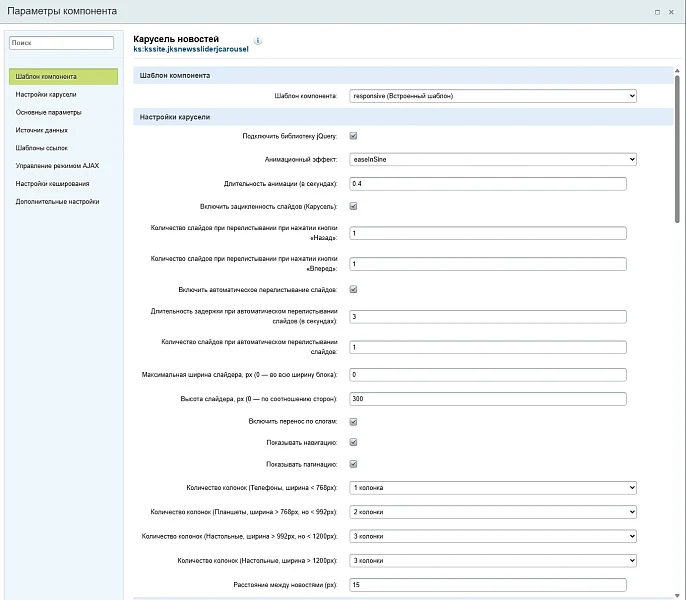Toggle the syllable hyphenation checkbox
This screenshot has height=600, width=686.
354,421
